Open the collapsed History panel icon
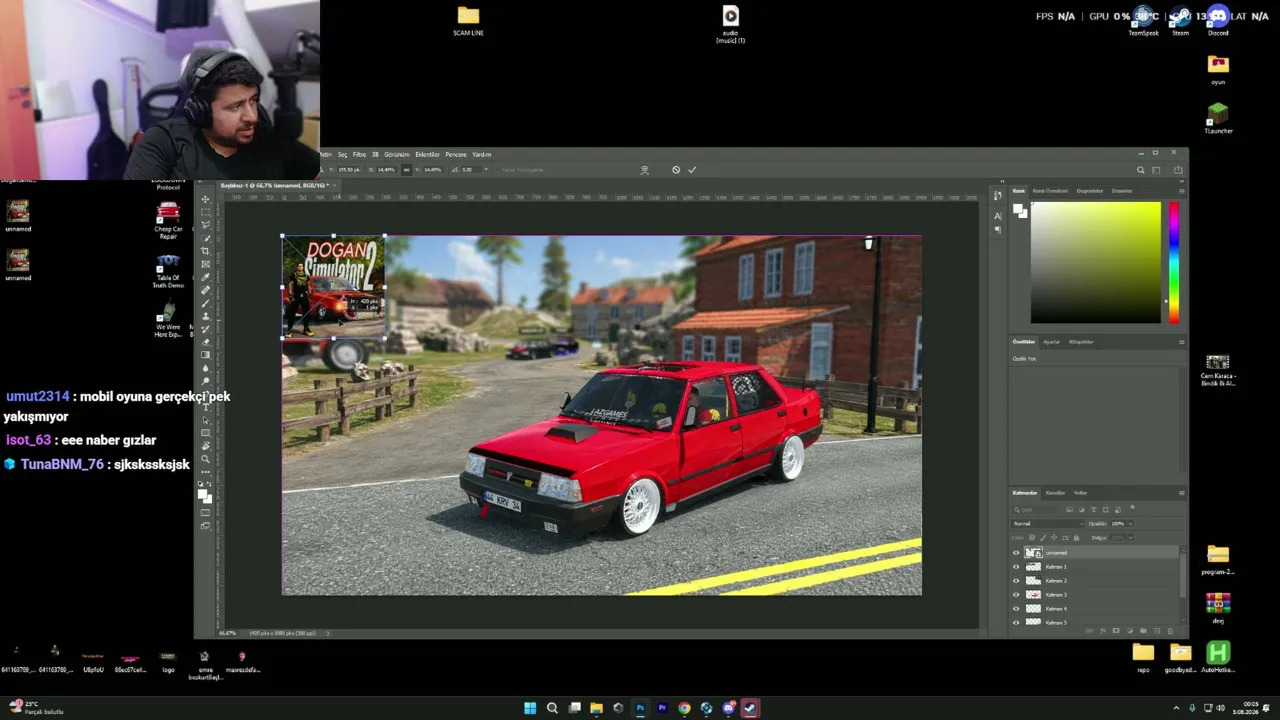 coord(997,195)
